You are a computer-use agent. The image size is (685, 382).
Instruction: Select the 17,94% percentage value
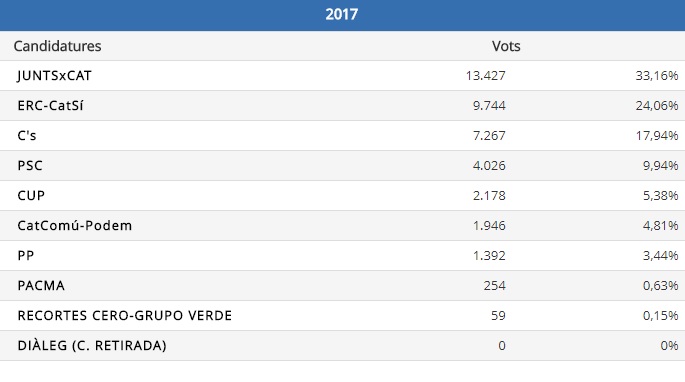[657, 135]
